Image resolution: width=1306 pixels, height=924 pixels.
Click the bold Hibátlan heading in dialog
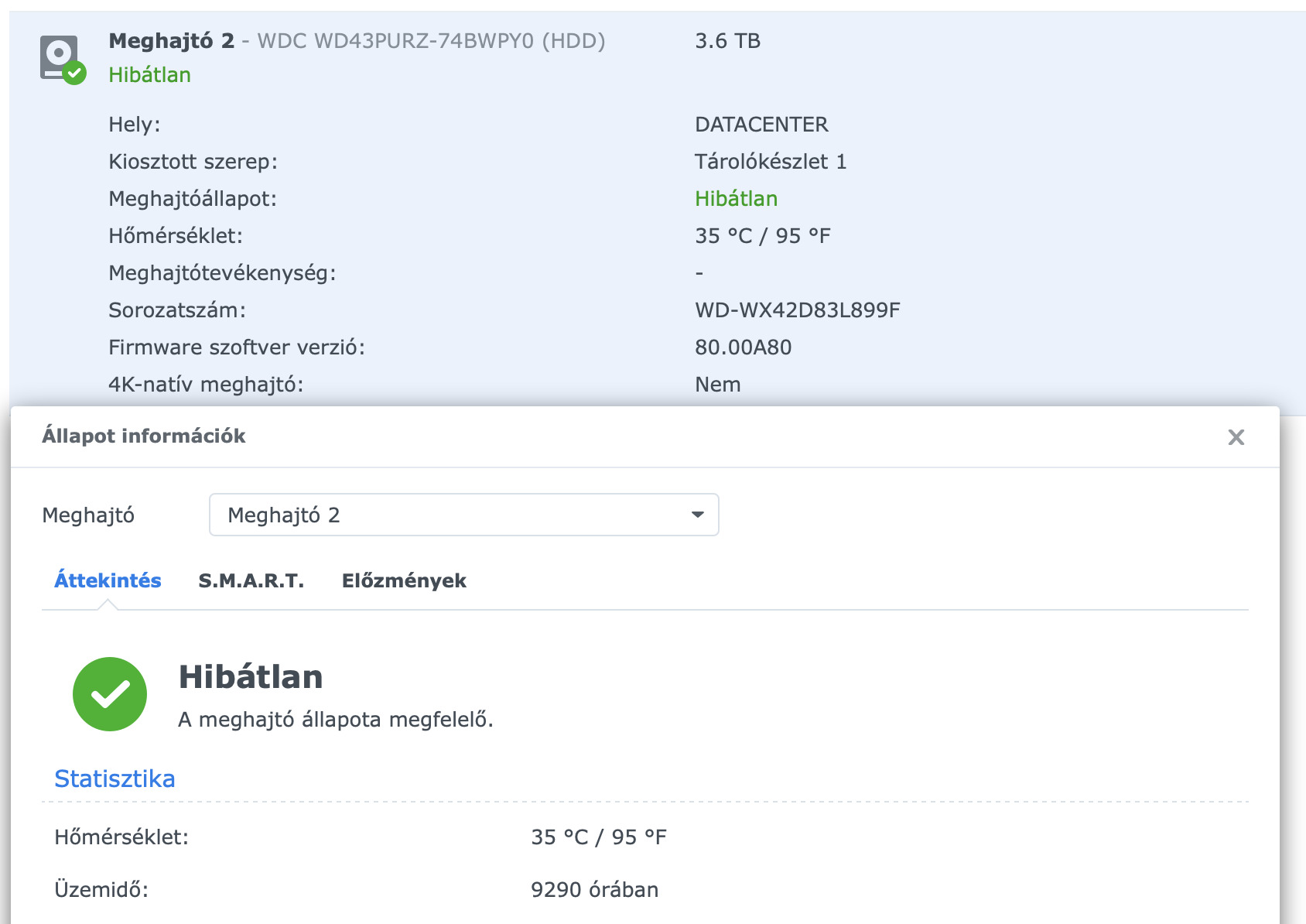coord(251,677)
